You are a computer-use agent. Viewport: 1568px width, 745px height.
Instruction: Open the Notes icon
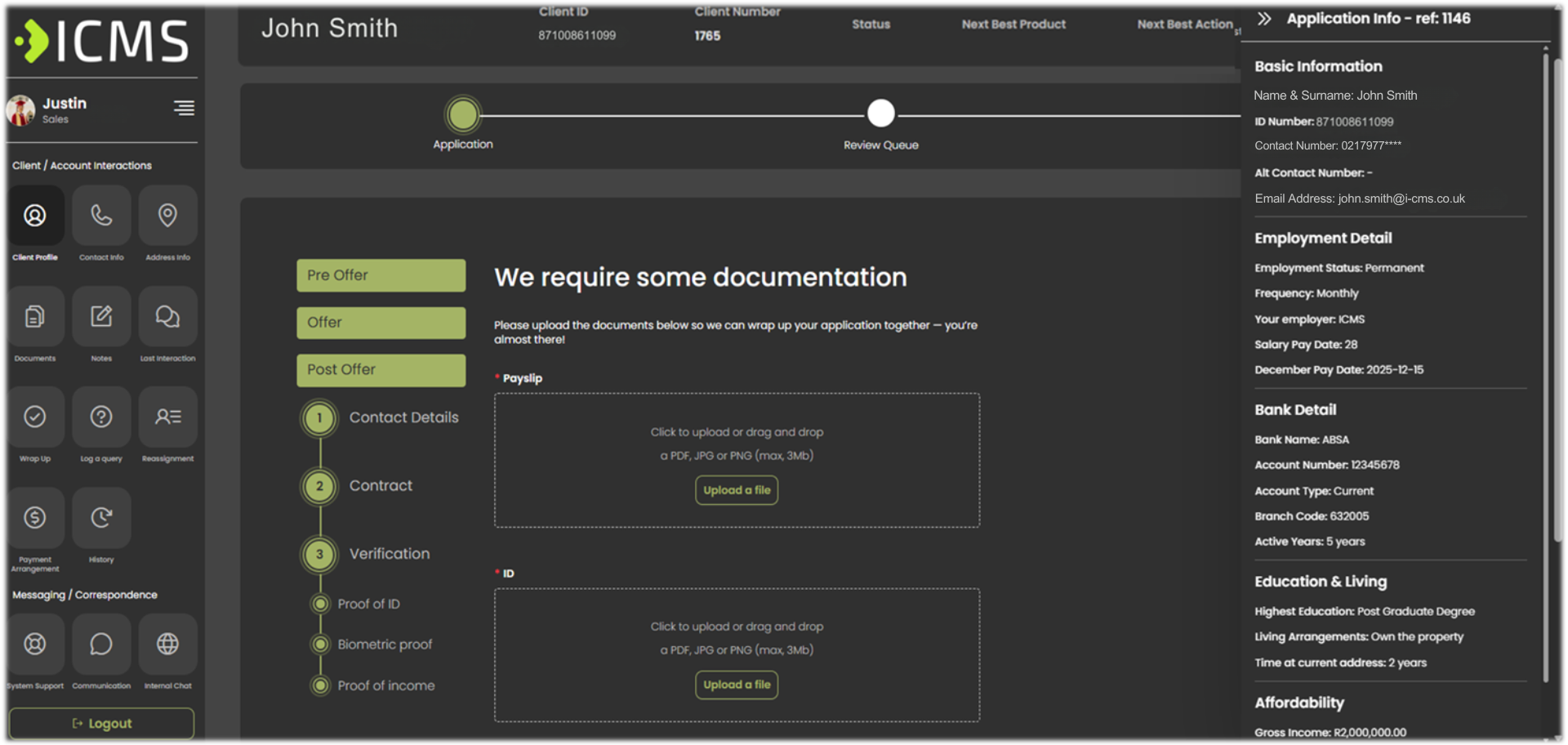[x=101, y=316]
